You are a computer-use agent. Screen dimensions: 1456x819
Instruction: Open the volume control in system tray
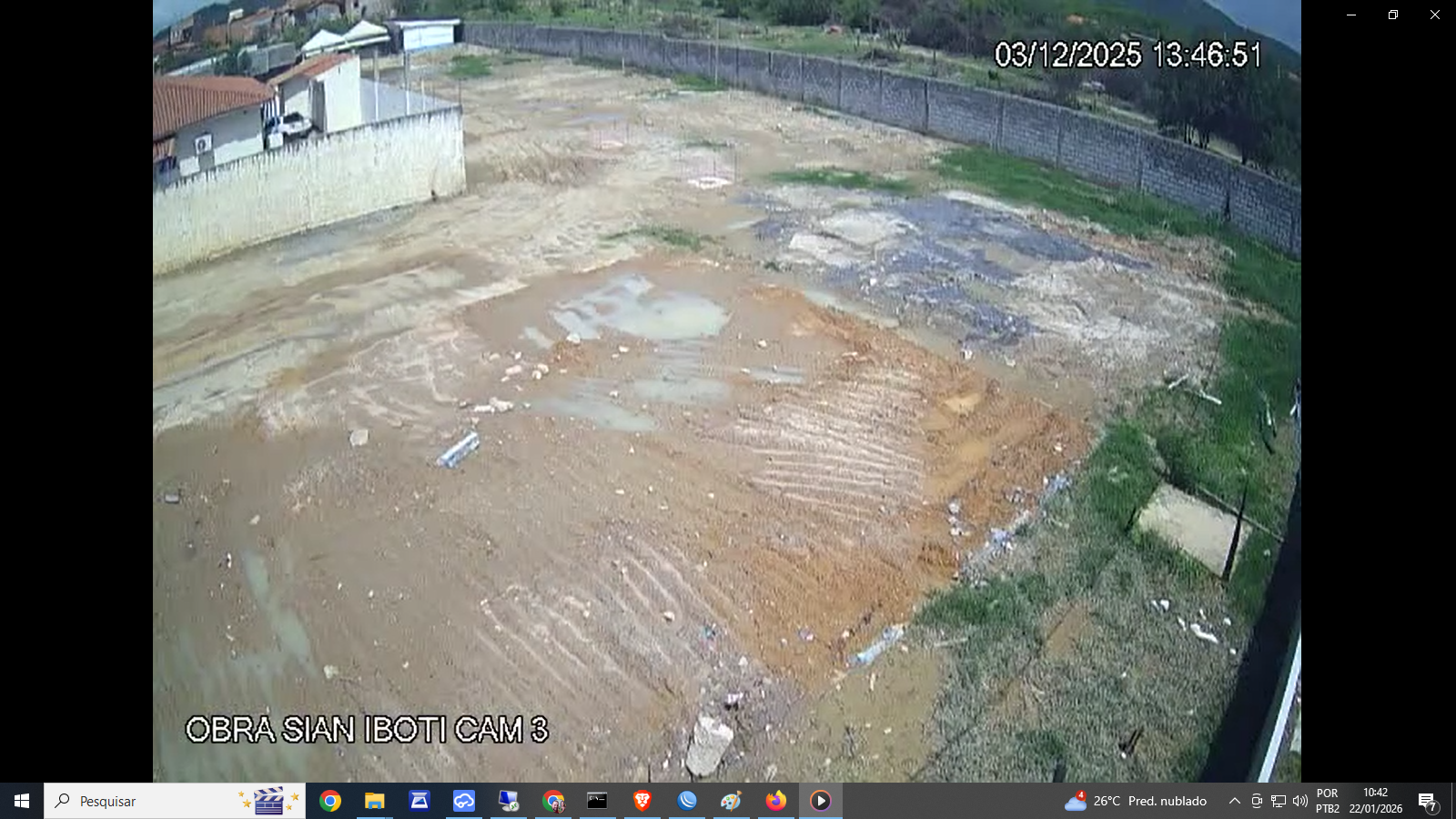(x=1299, y=801)
